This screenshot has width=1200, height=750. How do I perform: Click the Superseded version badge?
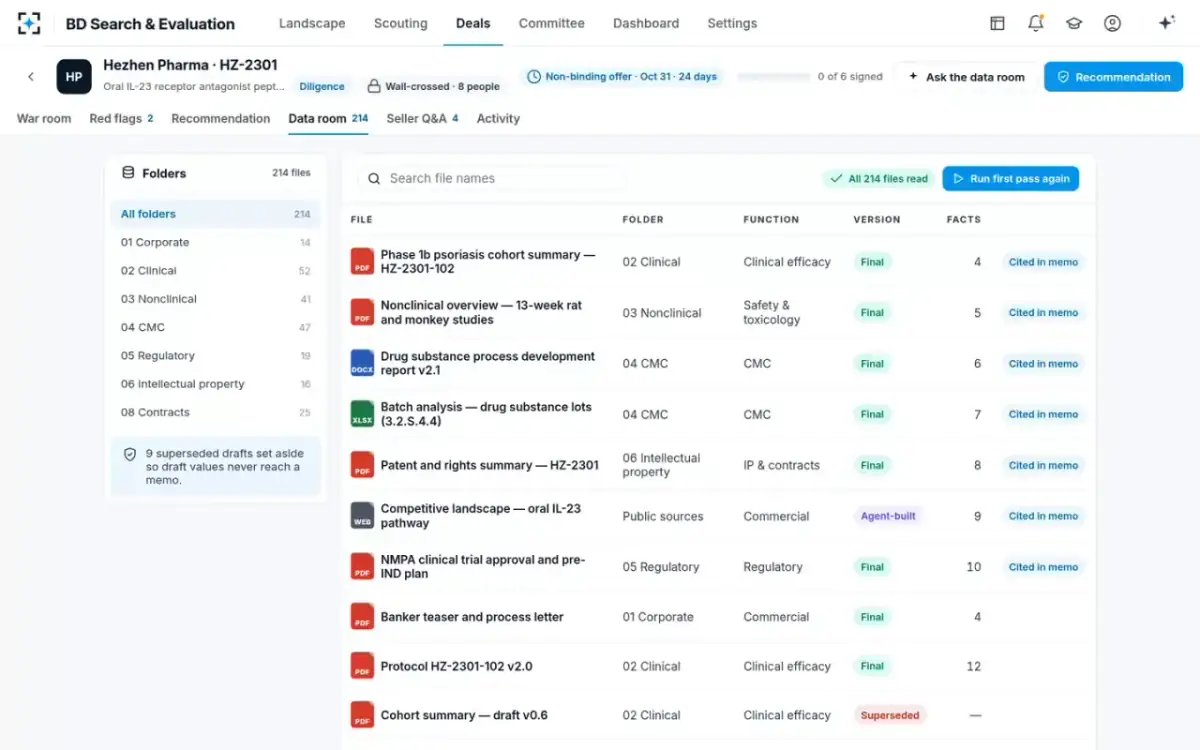pos(890,715)
